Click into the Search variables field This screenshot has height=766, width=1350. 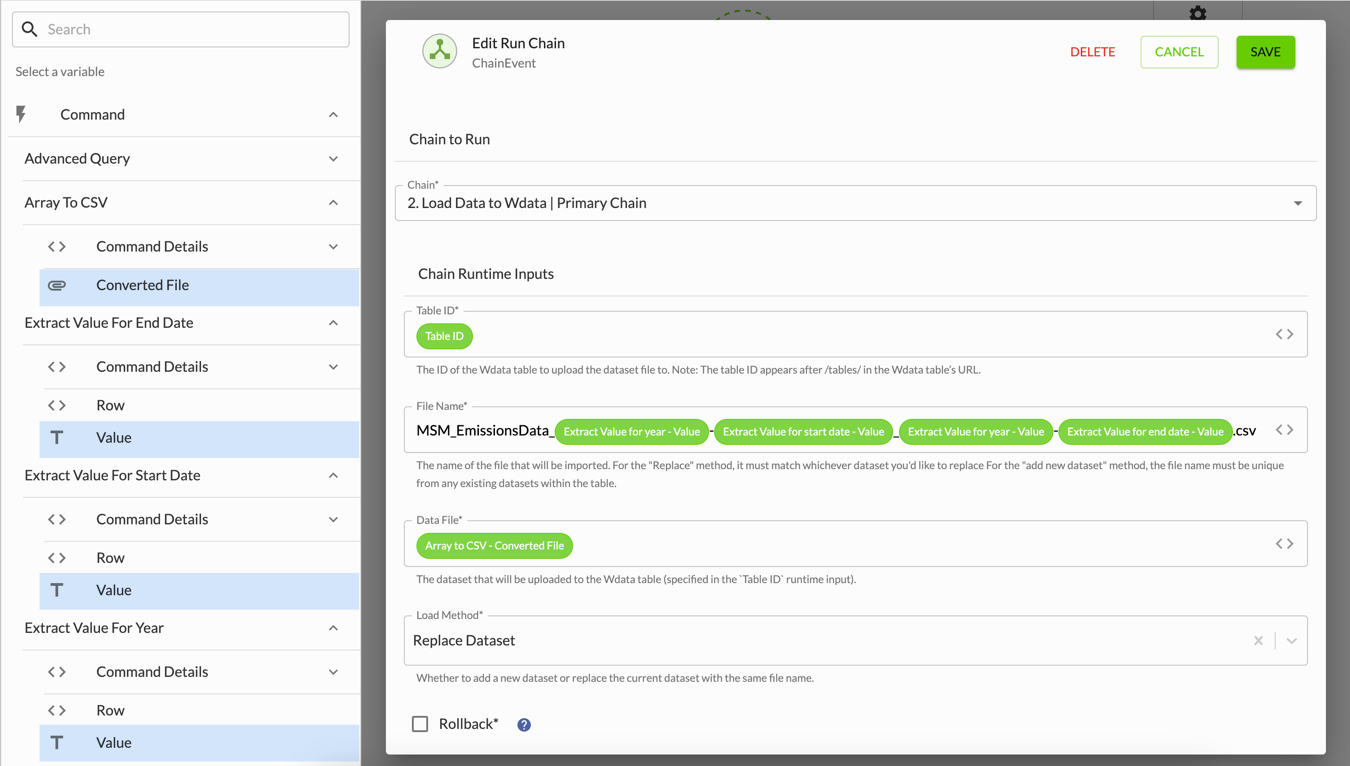(x=181, y=29)
